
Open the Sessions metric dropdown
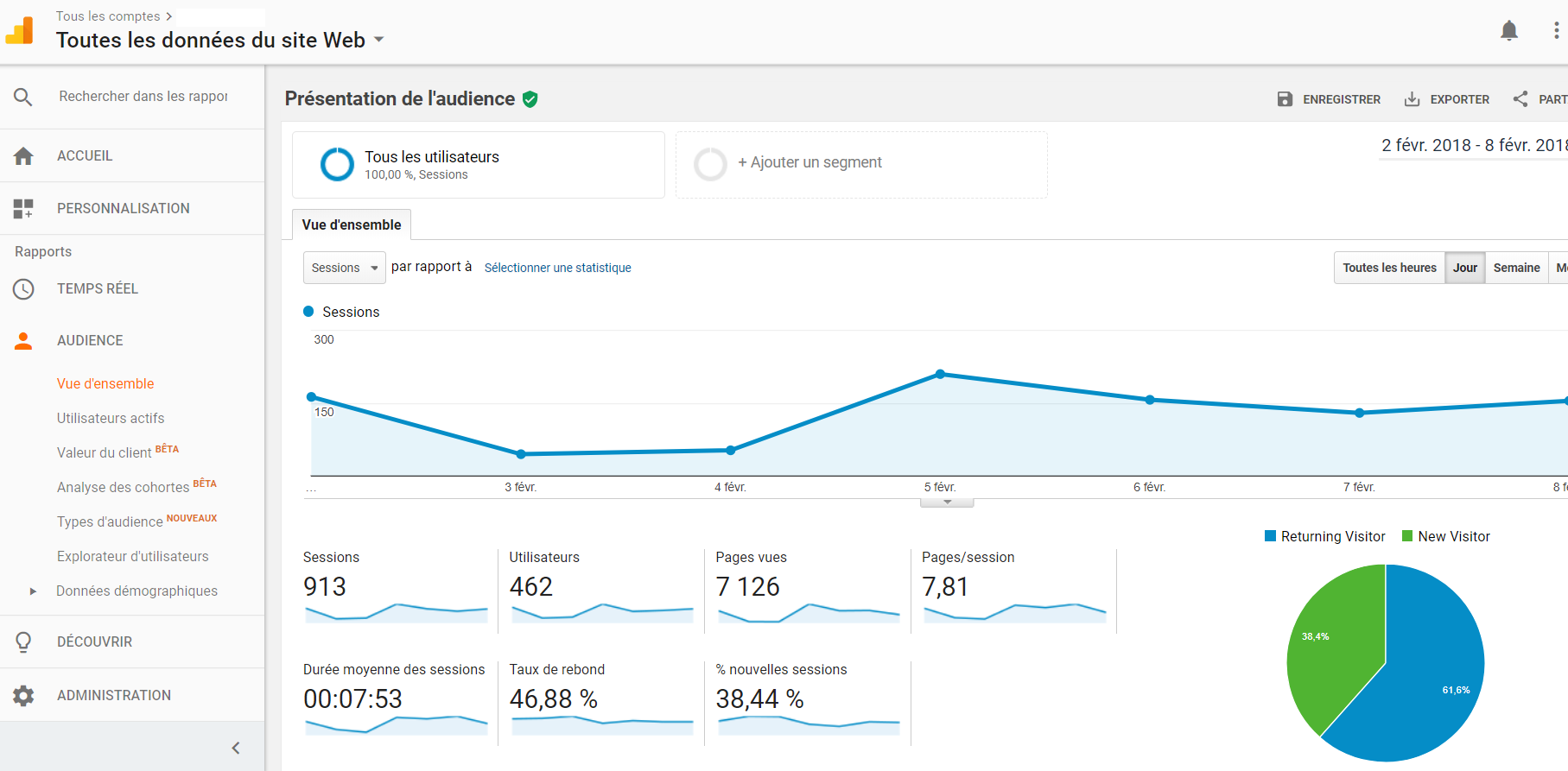click(x=344, y=268)
